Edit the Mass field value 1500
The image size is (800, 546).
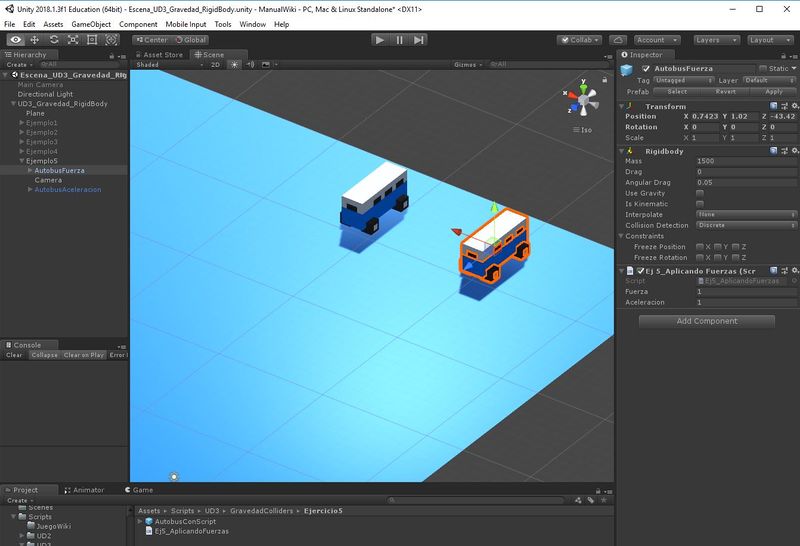(746, 161)
